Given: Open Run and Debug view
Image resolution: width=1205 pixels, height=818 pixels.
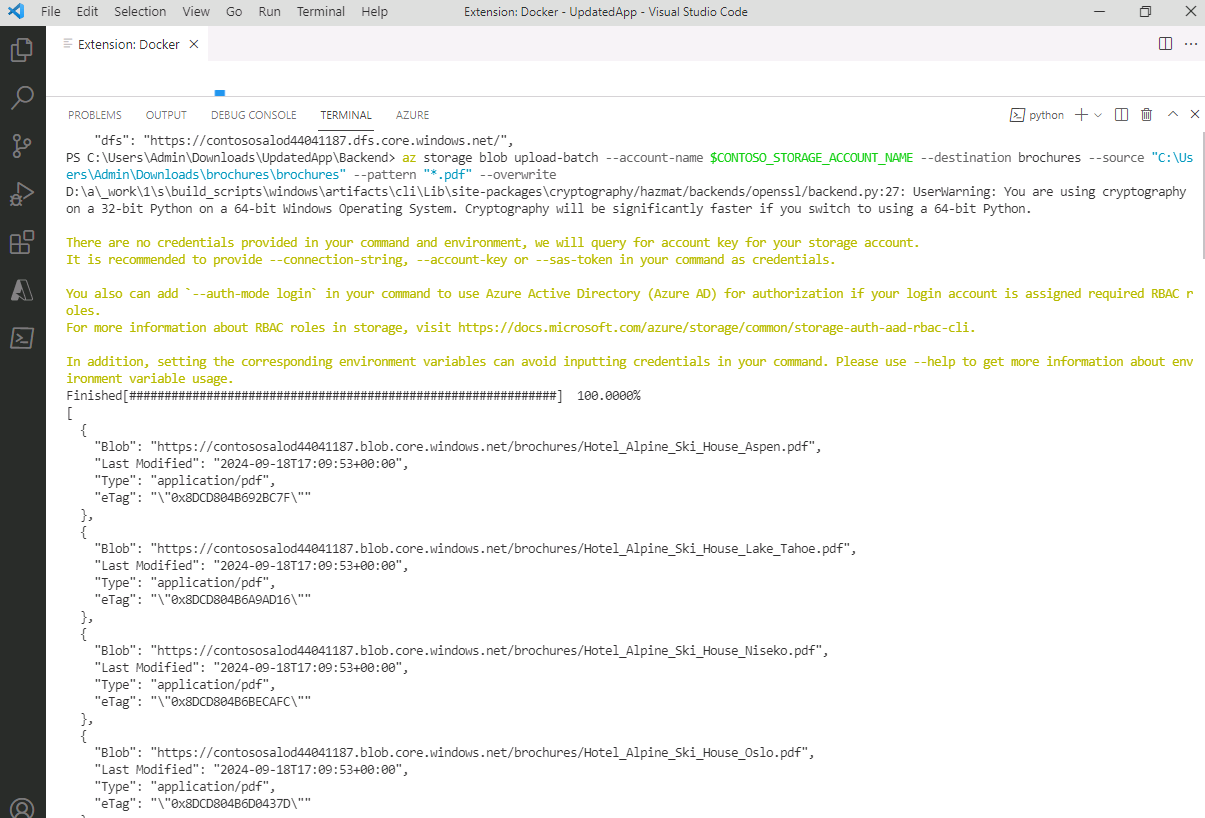Looking at the screenshot, I should [22, 193].
